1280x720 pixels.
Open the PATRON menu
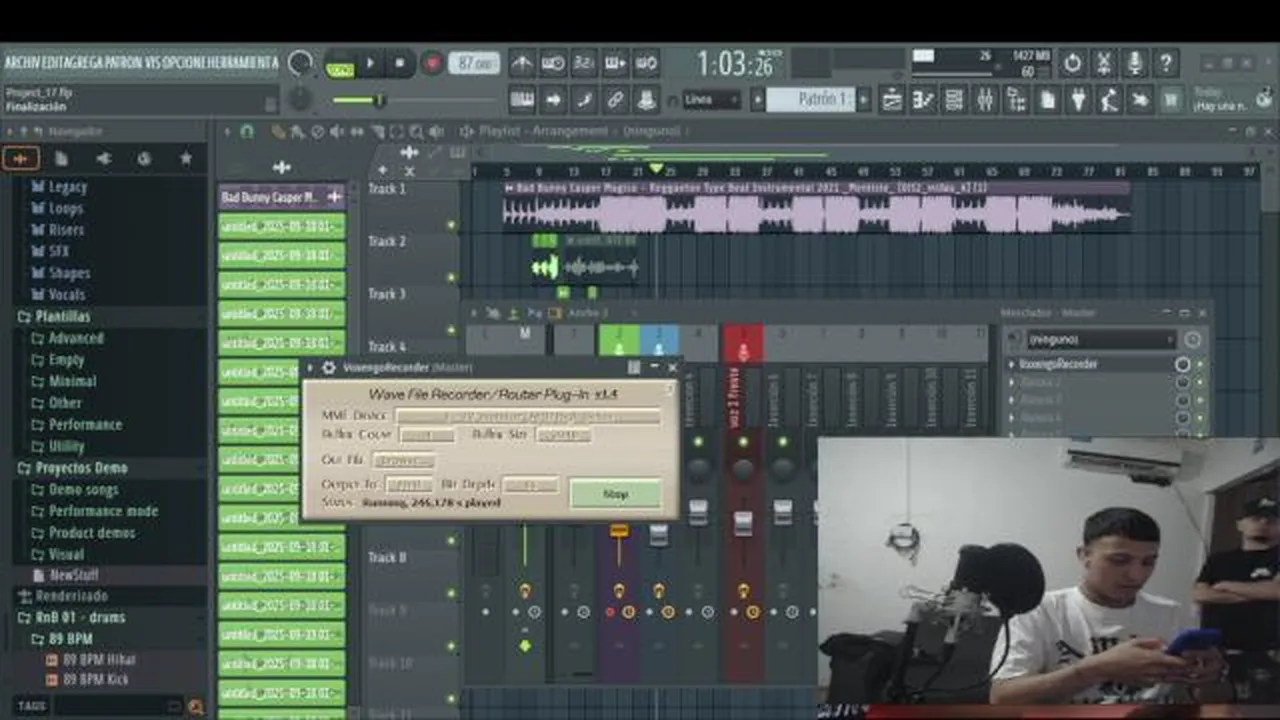[x=122, y=63]
